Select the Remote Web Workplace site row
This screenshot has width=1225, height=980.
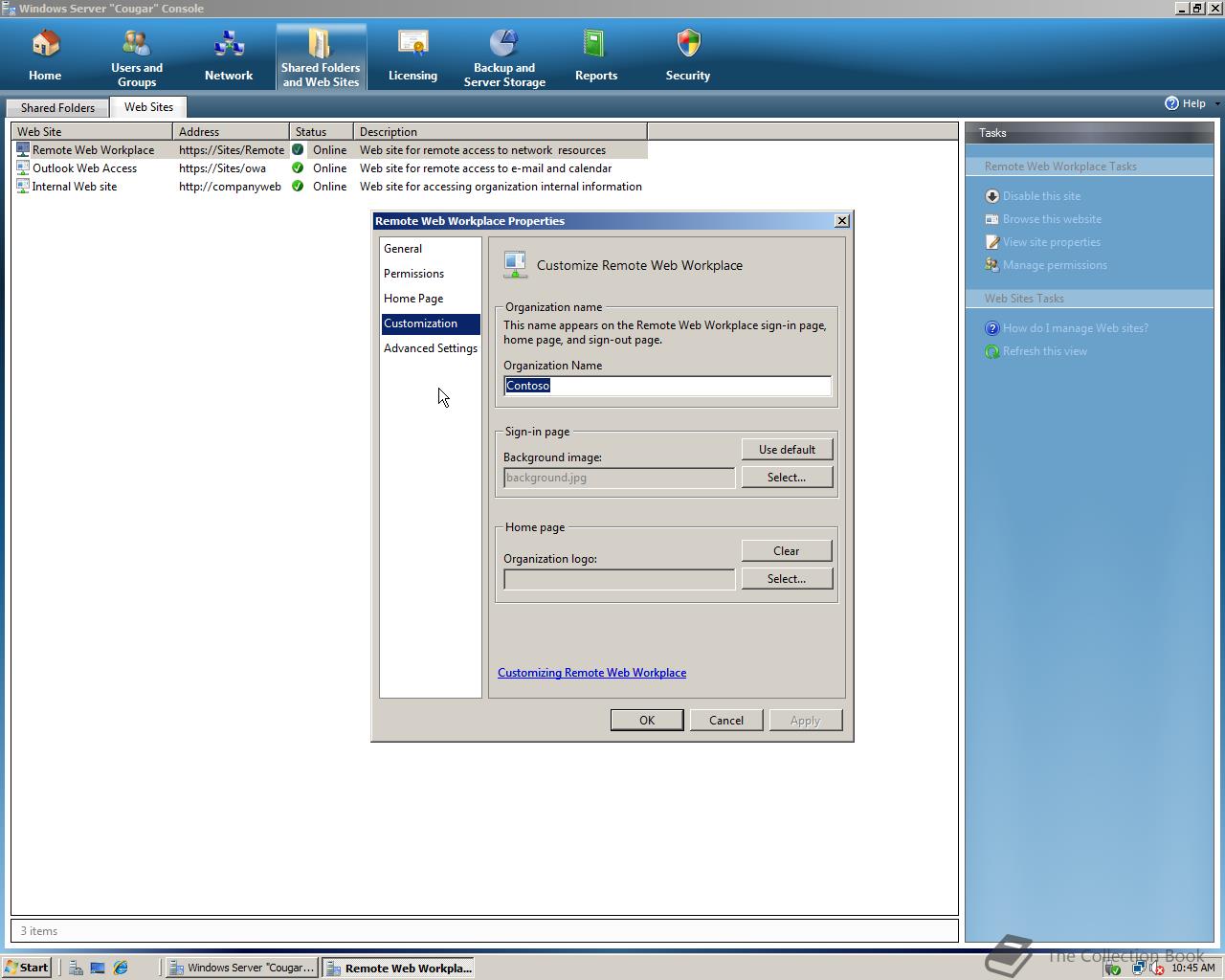(x=330, y=150)
